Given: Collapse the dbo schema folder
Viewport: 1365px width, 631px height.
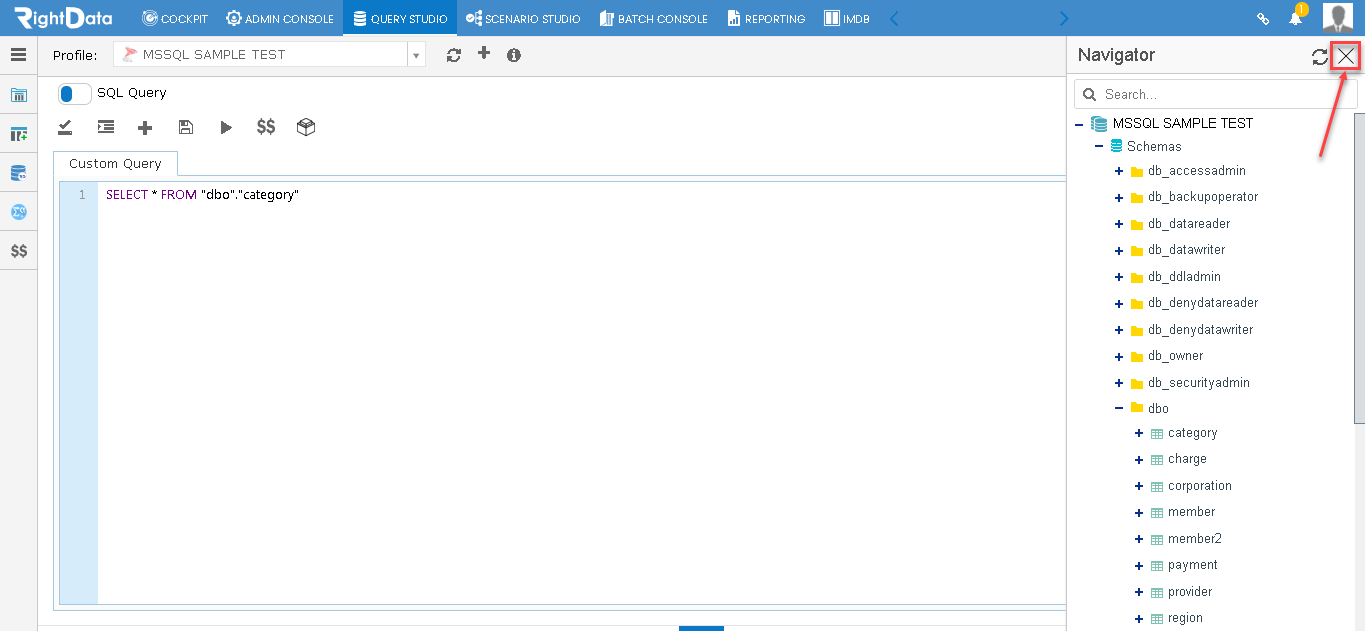Looking at the screenshot, I should point(1119,408).
